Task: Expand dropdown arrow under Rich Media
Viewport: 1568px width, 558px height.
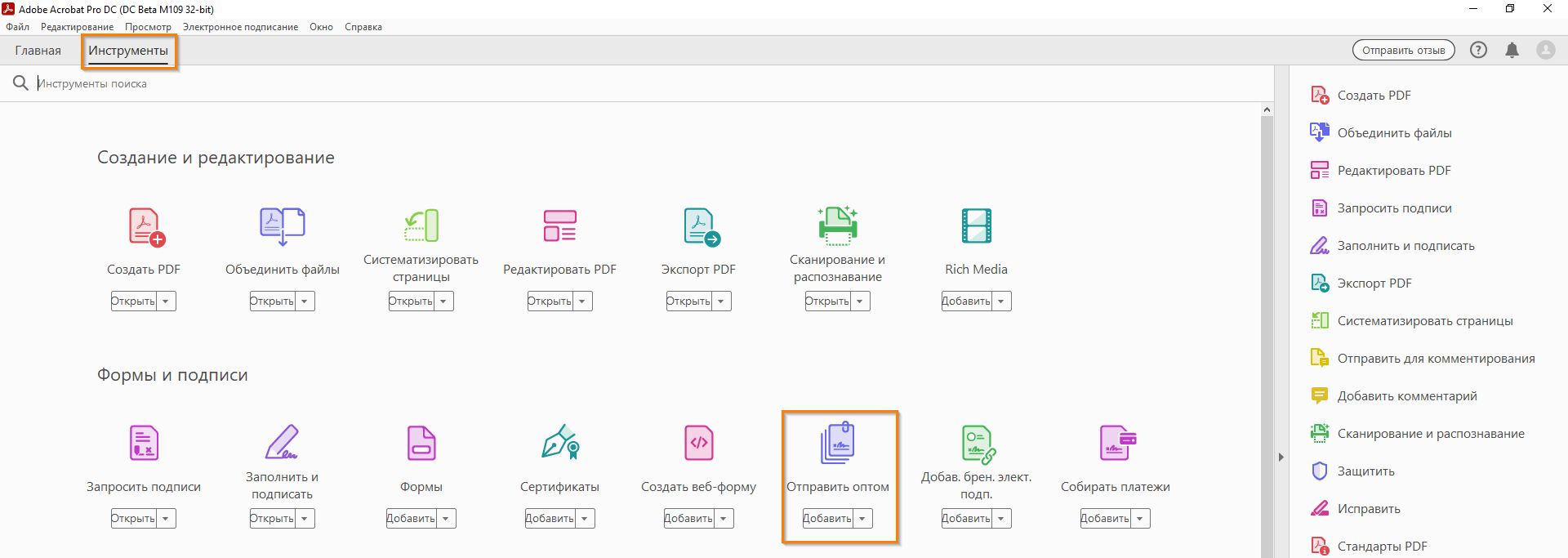Action: 1001,301
